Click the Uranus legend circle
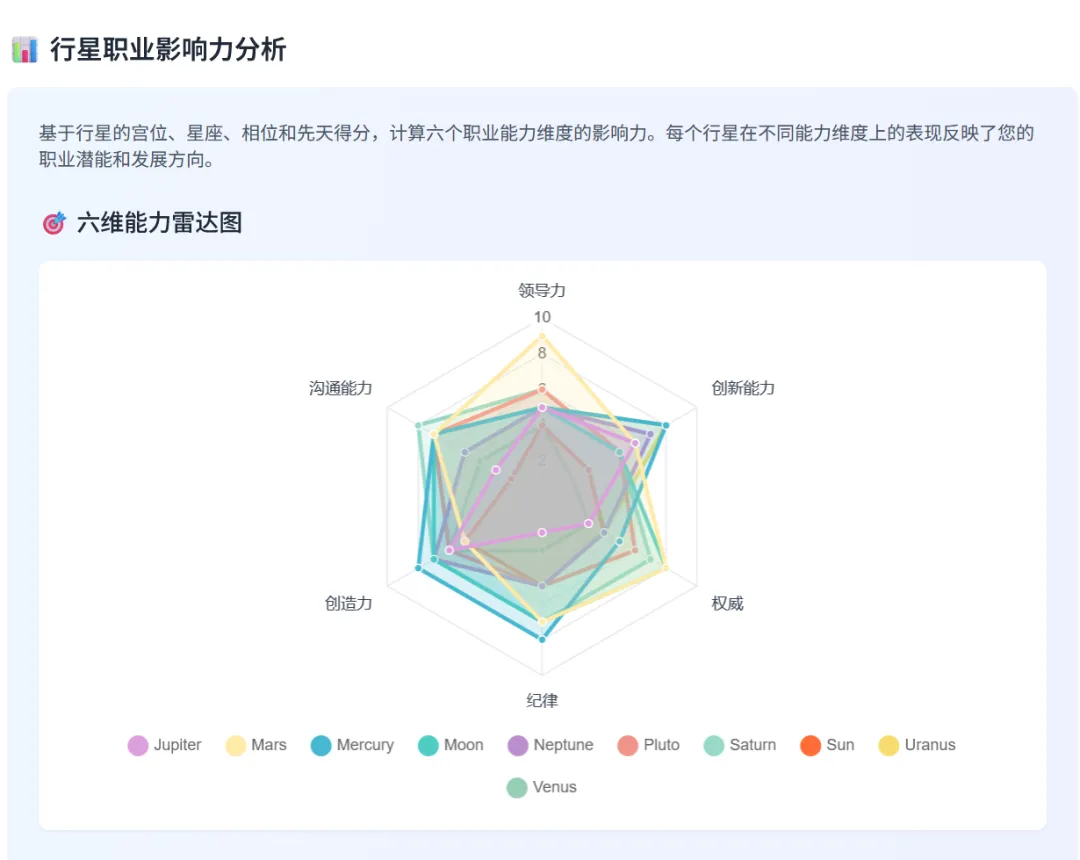 (x=889, y=746)
